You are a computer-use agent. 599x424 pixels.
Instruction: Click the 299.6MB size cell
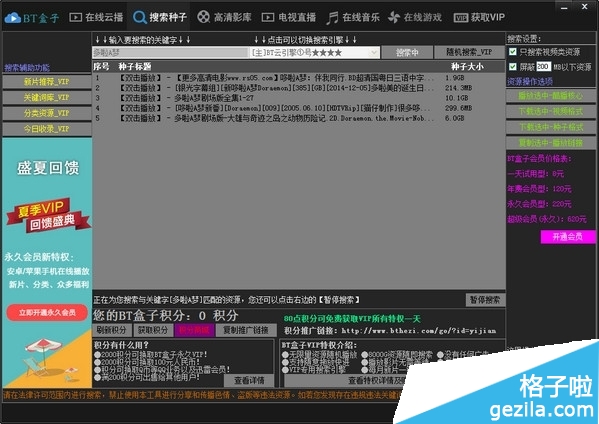point(458,108)
